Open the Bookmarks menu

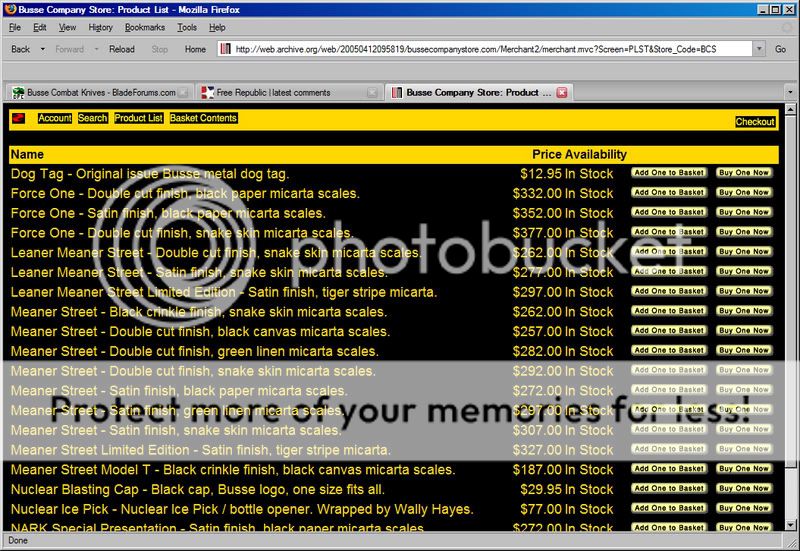(x=145, y=27)
